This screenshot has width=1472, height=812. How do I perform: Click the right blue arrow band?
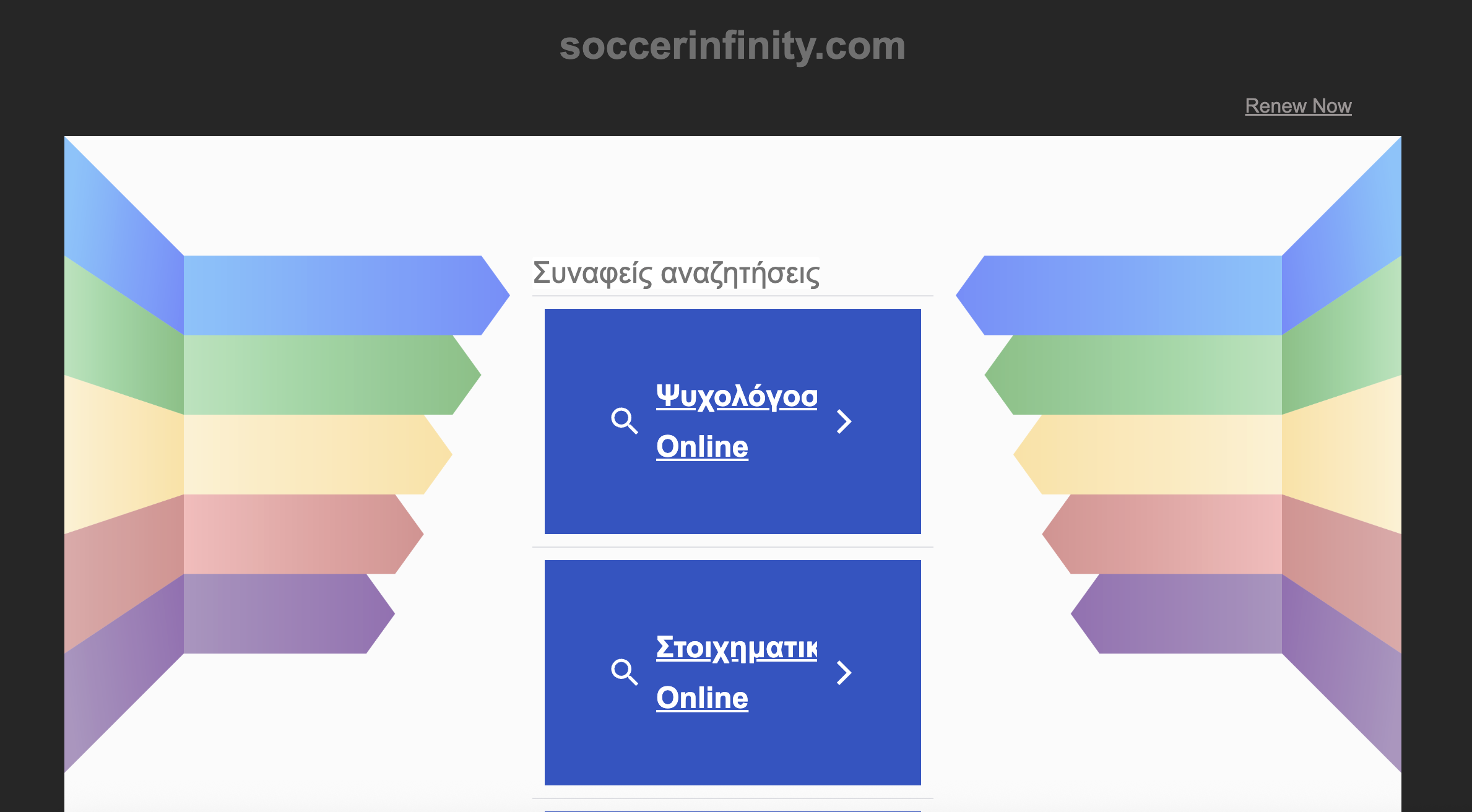(1133, 295)
